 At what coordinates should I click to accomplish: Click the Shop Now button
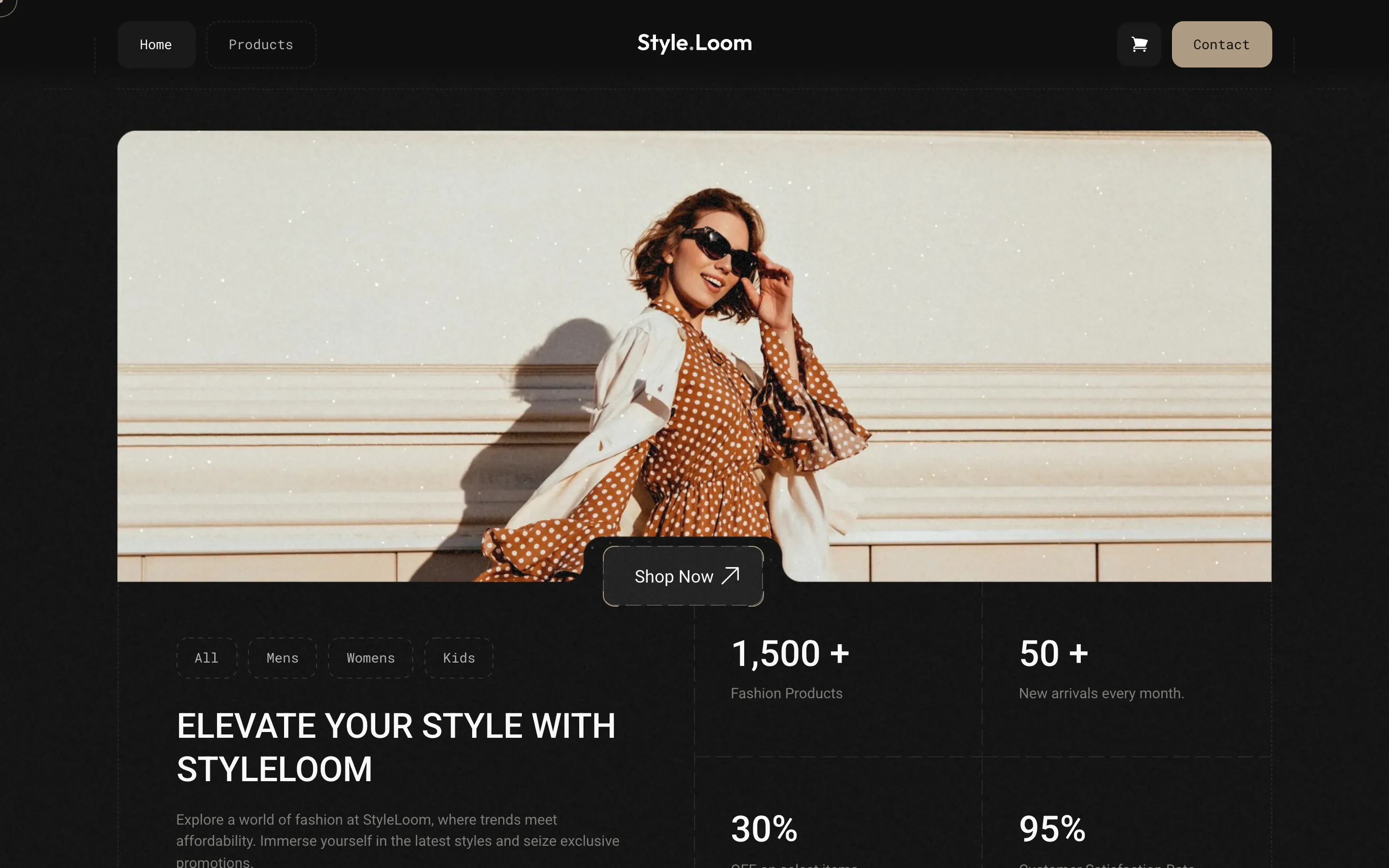click(x=683, y=576)
